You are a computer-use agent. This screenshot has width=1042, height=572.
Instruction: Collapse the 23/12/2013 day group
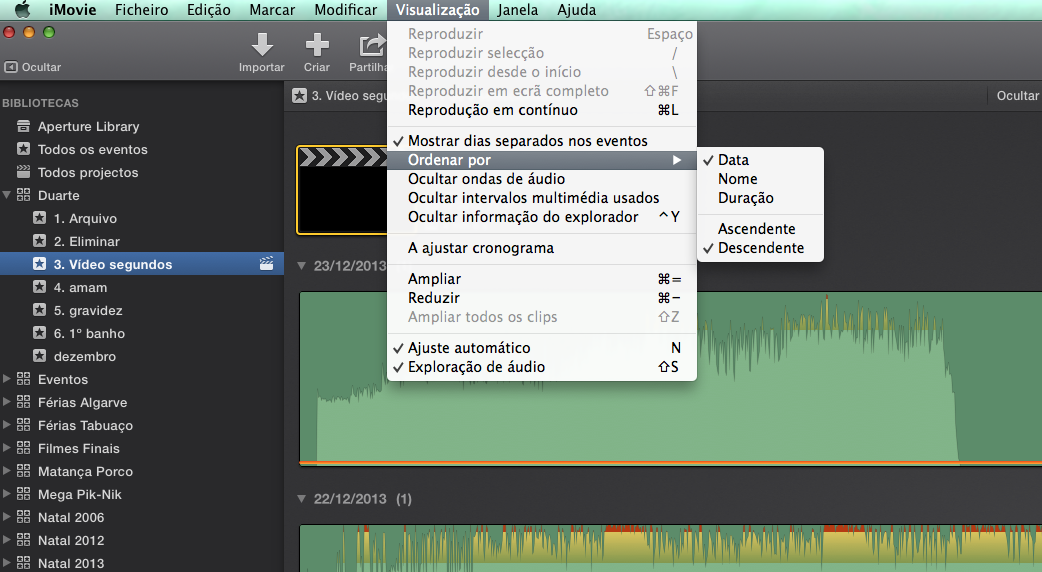pyautogui.click(x=302, y=266)
